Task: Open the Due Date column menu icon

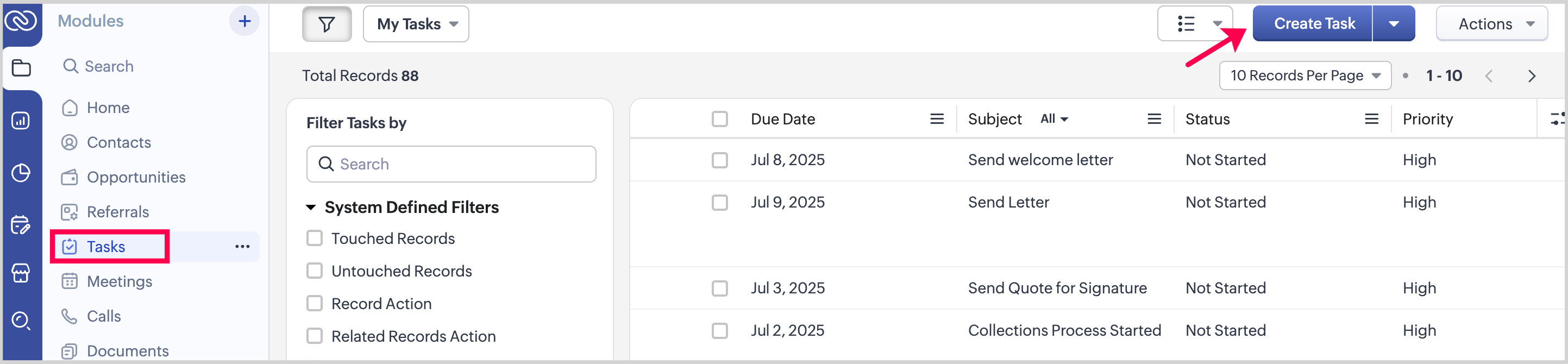Action: [937, 120]
